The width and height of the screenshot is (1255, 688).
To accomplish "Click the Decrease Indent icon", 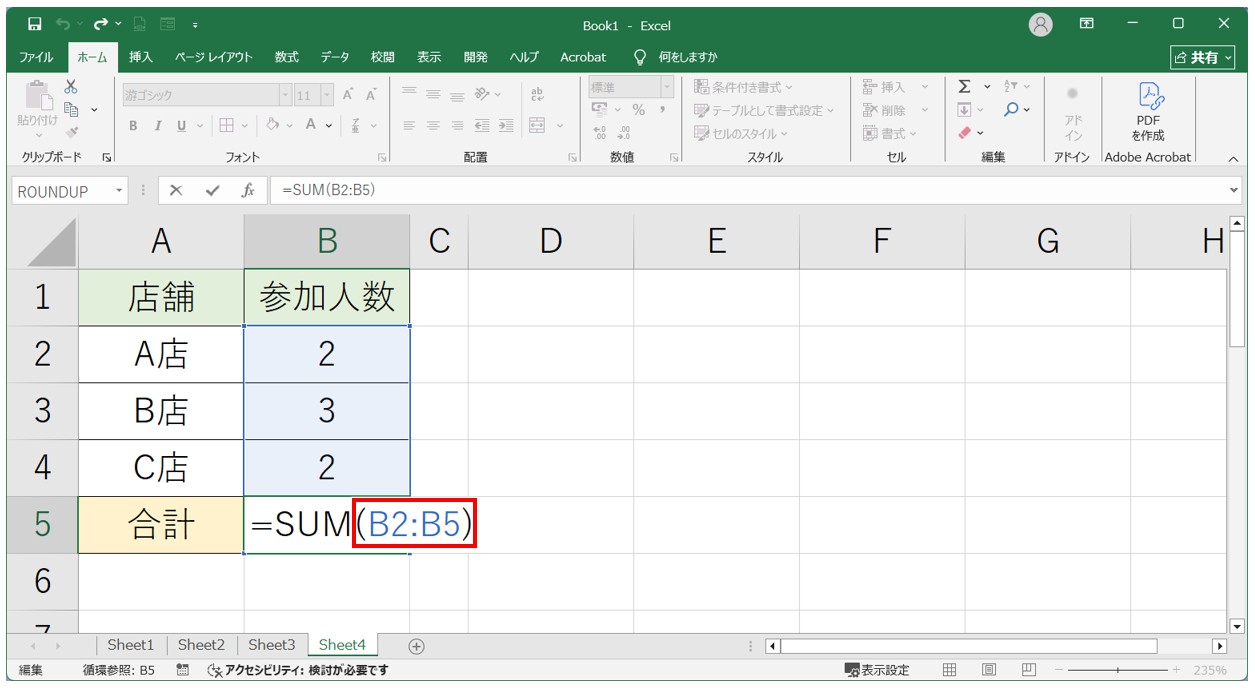I will point(482,126).
